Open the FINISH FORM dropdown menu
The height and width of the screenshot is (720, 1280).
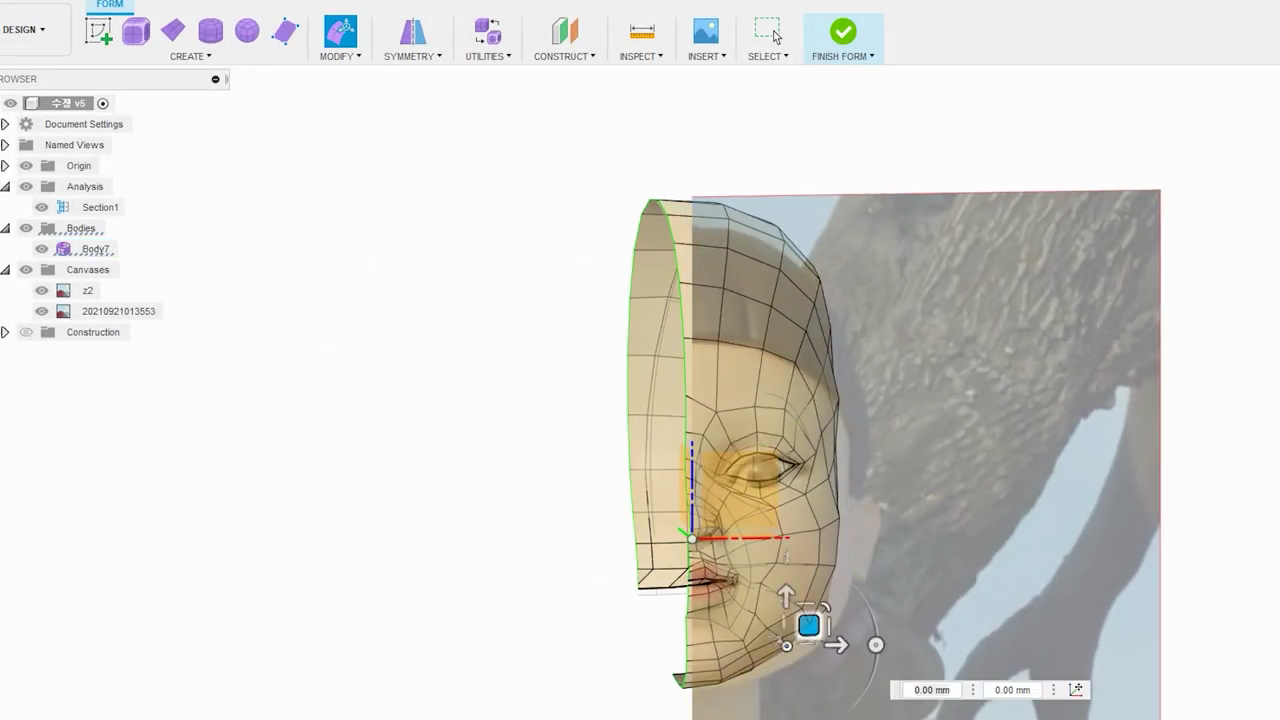point(843,56)
